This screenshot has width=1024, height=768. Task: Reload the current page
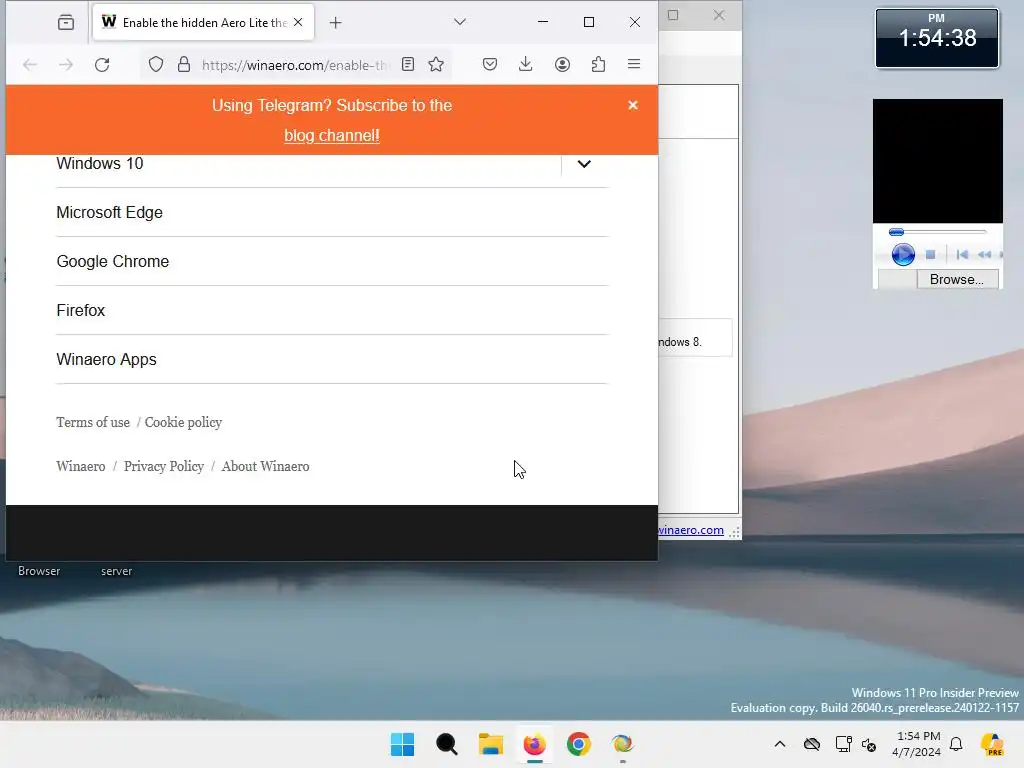pos(102,64)
